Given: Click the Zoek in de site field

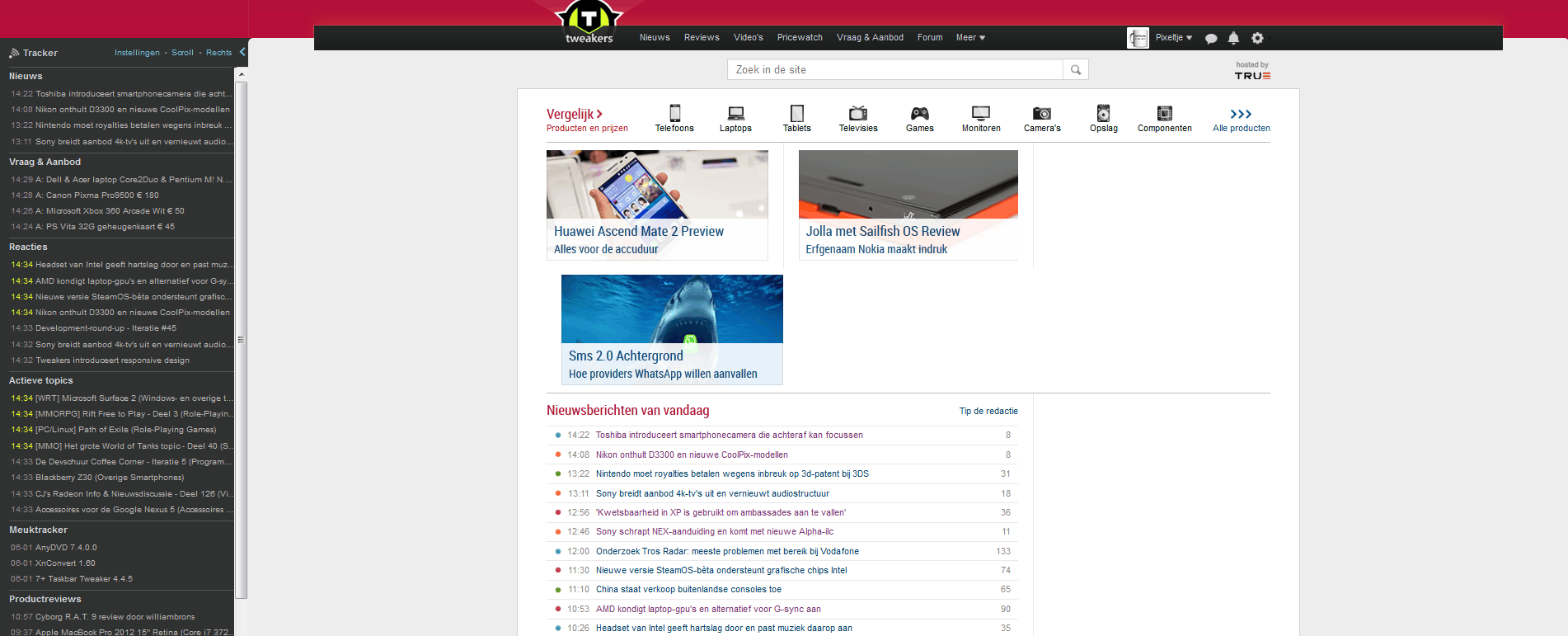Looking at the screenshot, I should [x=895, y=69].
